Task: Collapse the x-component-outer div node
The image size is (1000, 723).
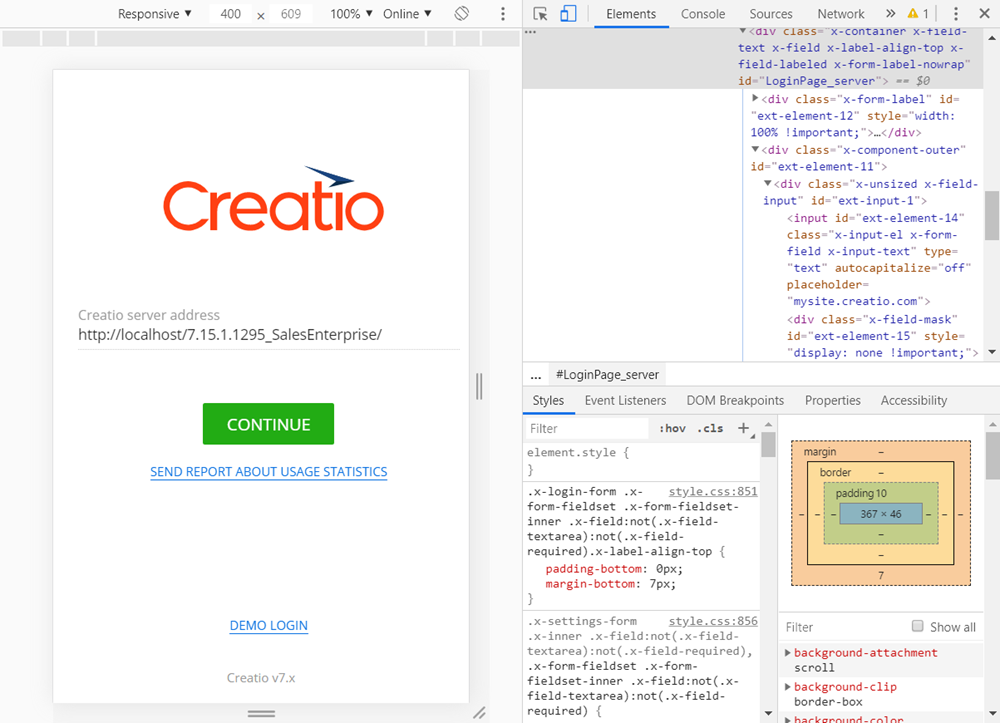Action: click(755, 149)
